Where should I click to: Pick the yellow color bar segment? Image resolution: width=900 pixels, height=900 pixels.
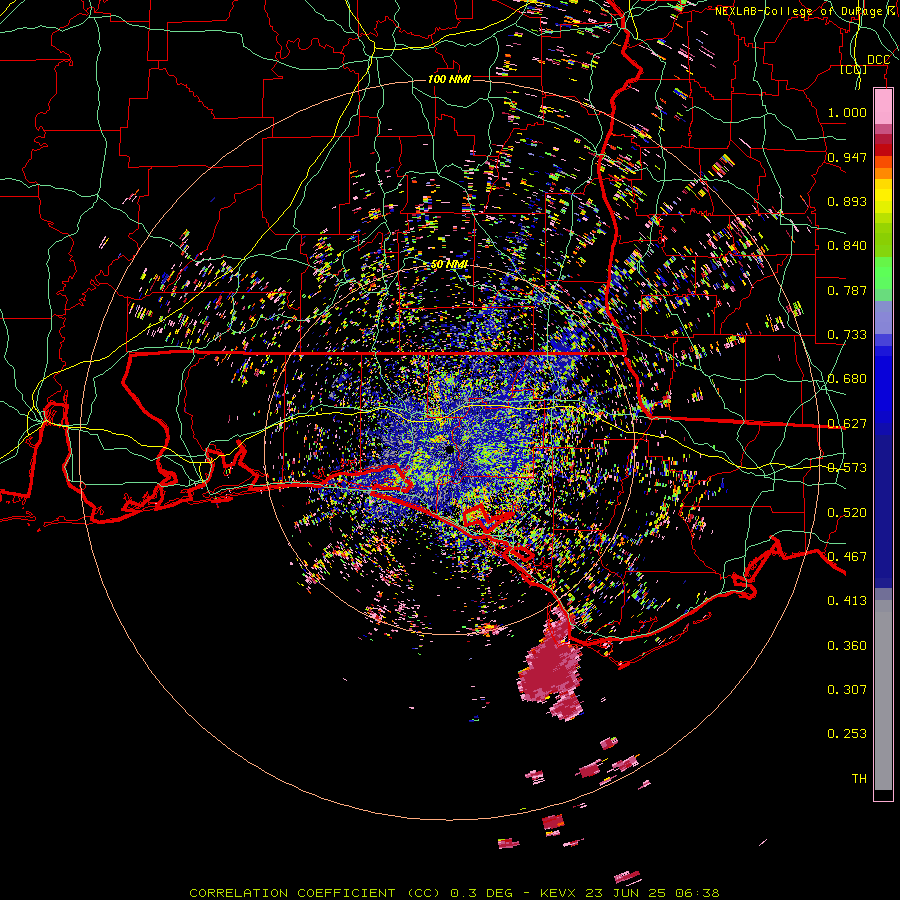pos(883,197)
